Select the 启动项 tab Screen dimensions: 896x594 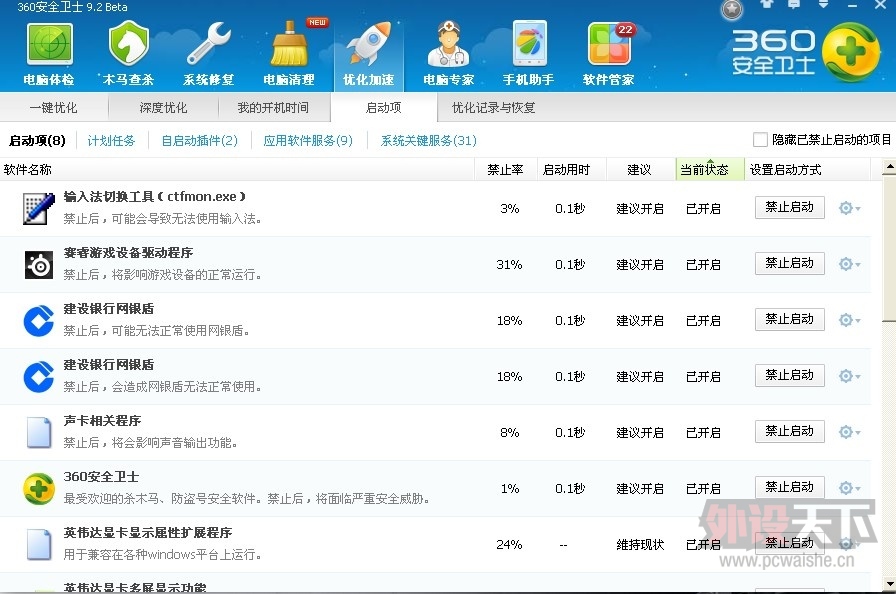(x=383, y=108)
